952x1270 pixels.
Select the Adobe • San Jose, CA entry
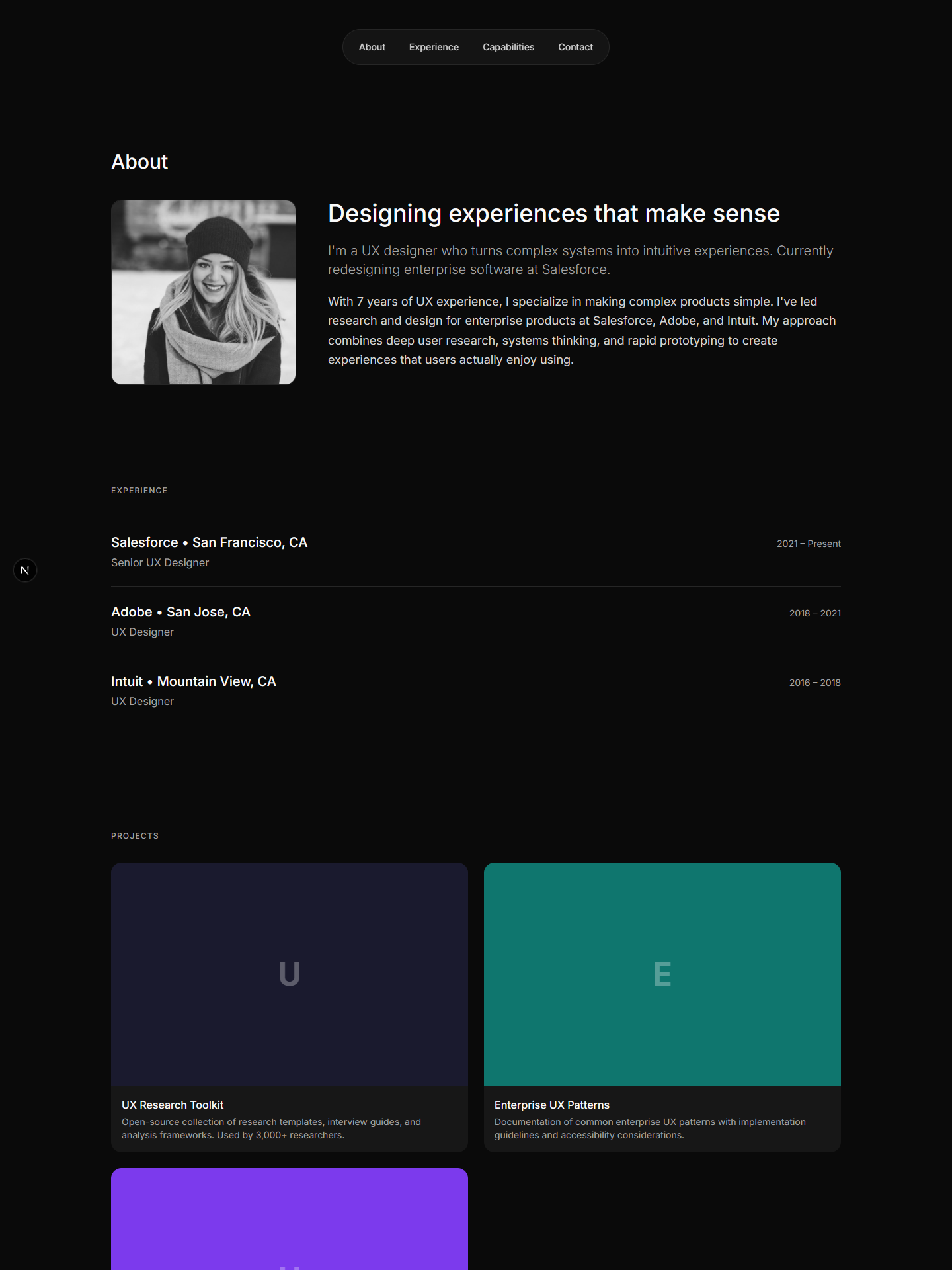tap(476, 622)
